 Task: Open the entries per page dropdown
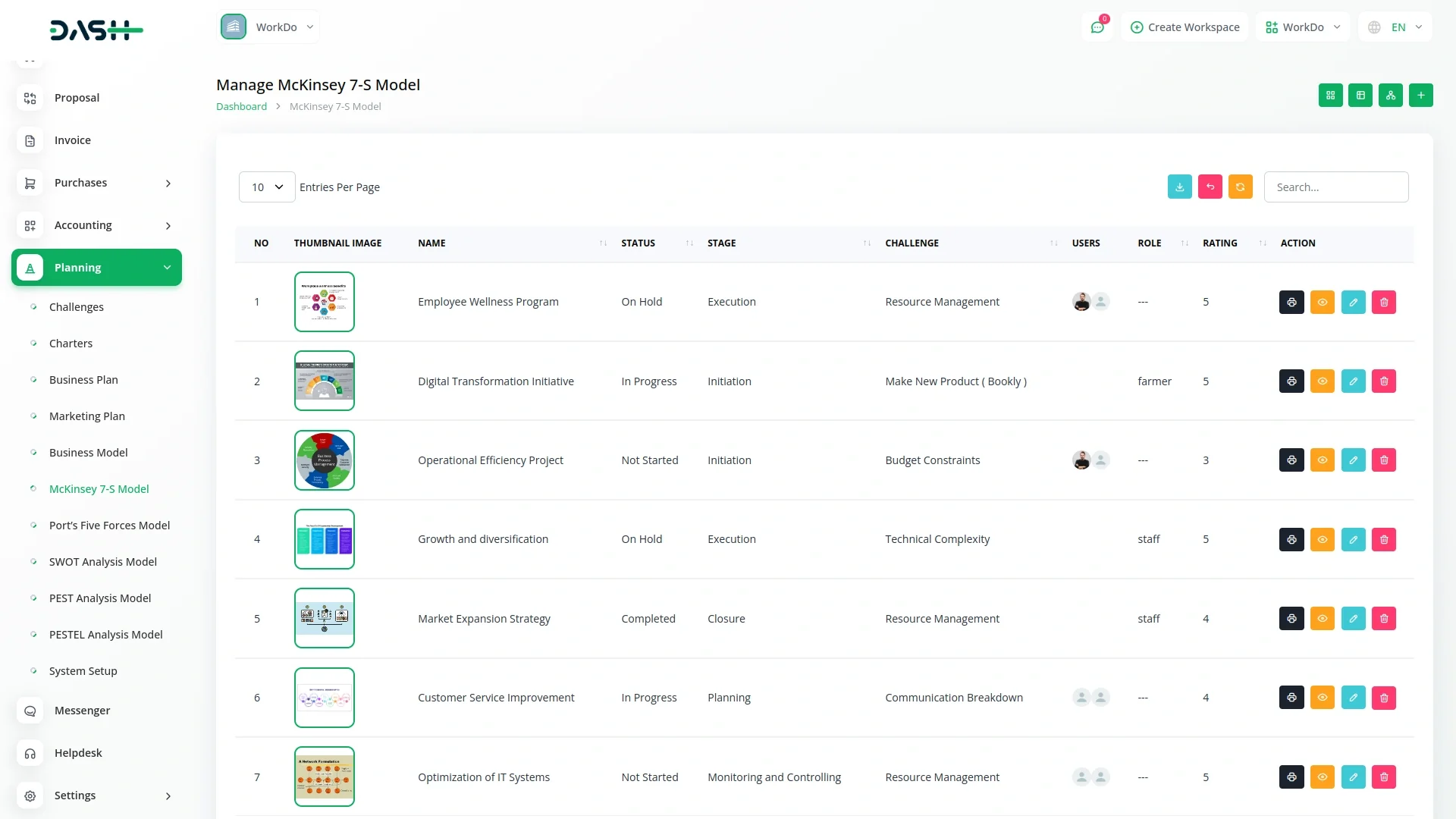(x=267, y=187)
